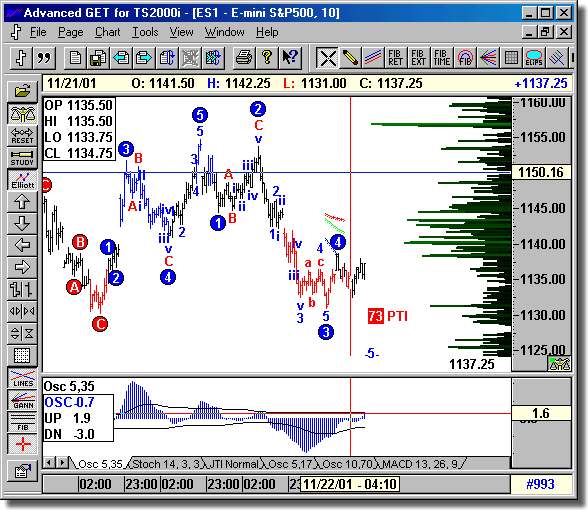Open the properties icon at sidebar bottom
The height and width of the screenshot is (510, 588).
tap(22, 471)
